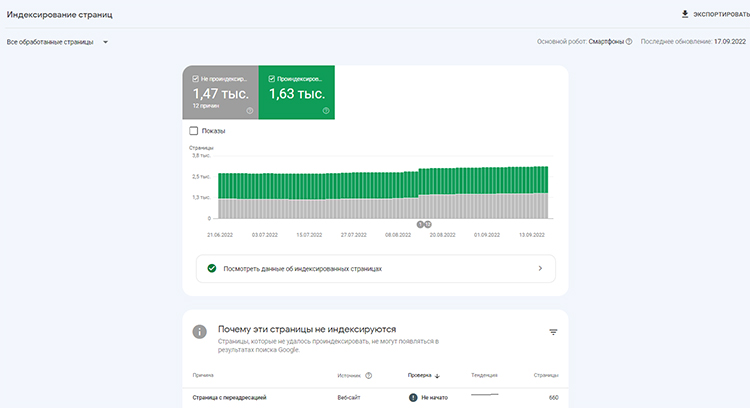Viewport: 750px width, 408px height.
Task: Click the info icon beside Почему эти страницы
Action: click(200, 332)
